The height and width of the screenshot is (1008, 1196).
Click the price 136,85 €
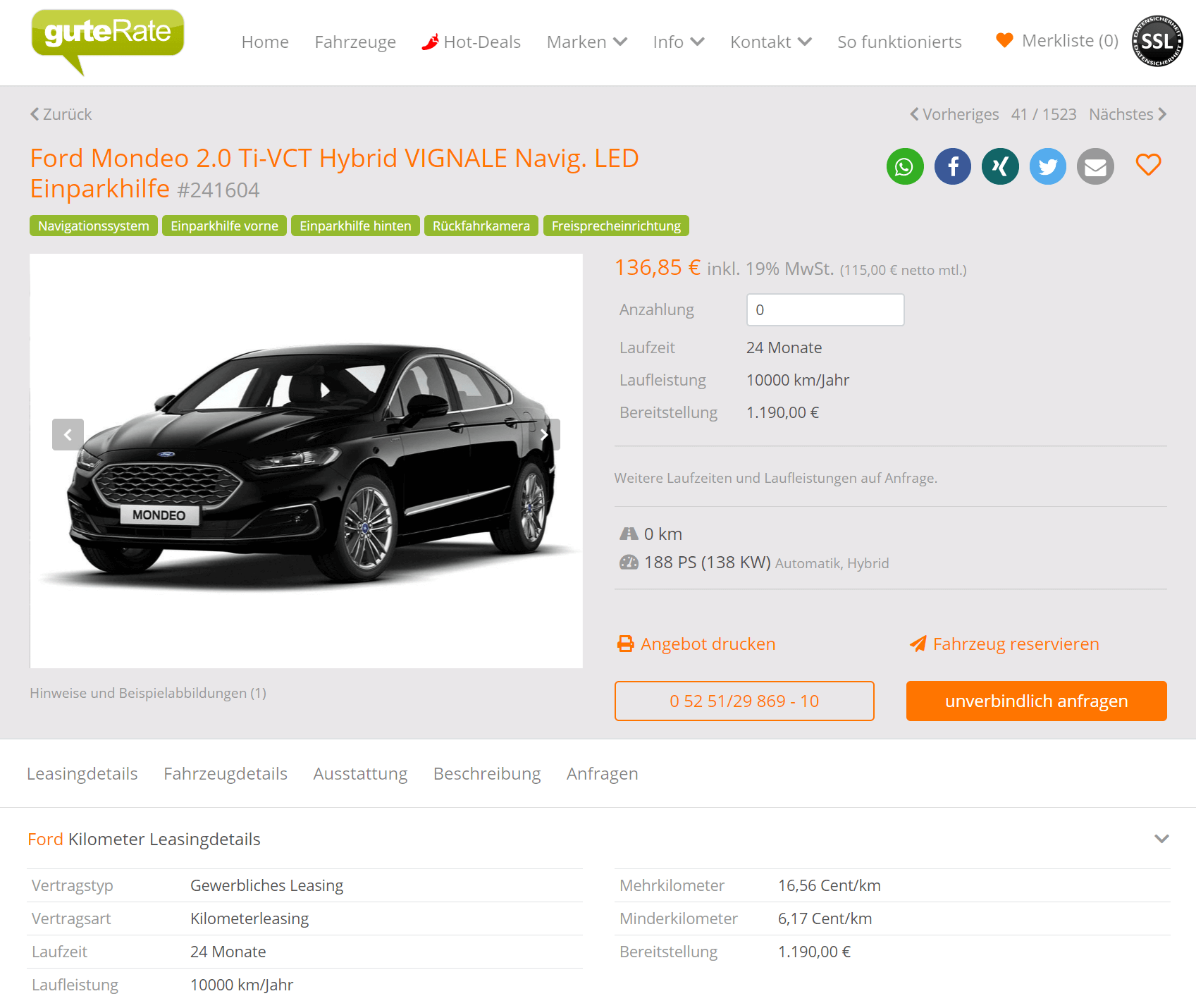658,267
